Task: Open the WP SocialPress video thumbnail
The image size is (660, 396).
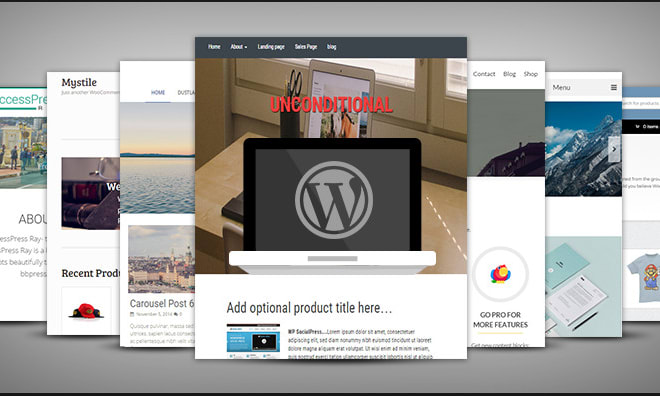Action: click(x=253, y=340)
